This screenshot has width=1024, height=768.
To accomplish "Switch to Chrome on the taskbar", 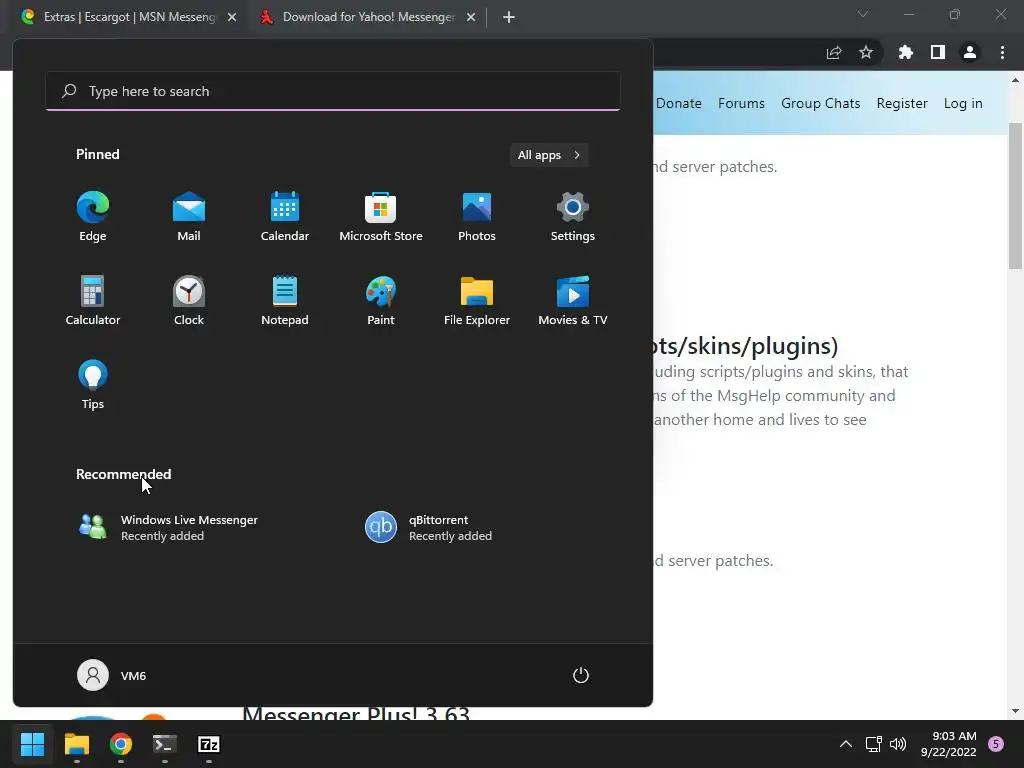I will [121, 744].
